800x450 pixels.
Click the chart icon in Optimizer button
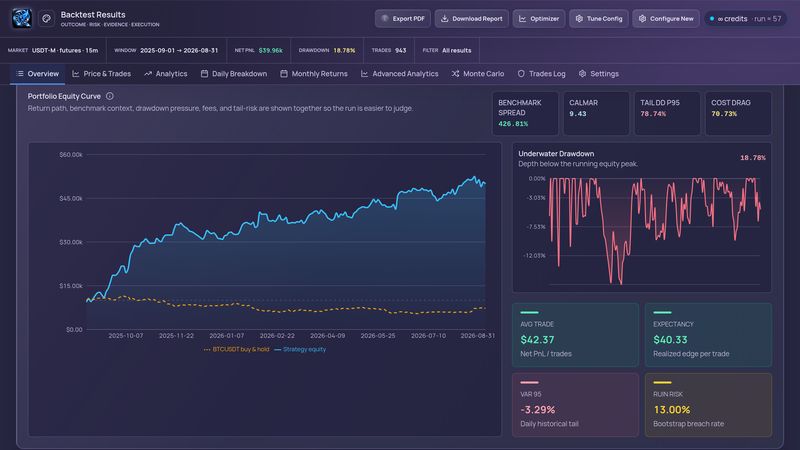click(x=522, y=18)
